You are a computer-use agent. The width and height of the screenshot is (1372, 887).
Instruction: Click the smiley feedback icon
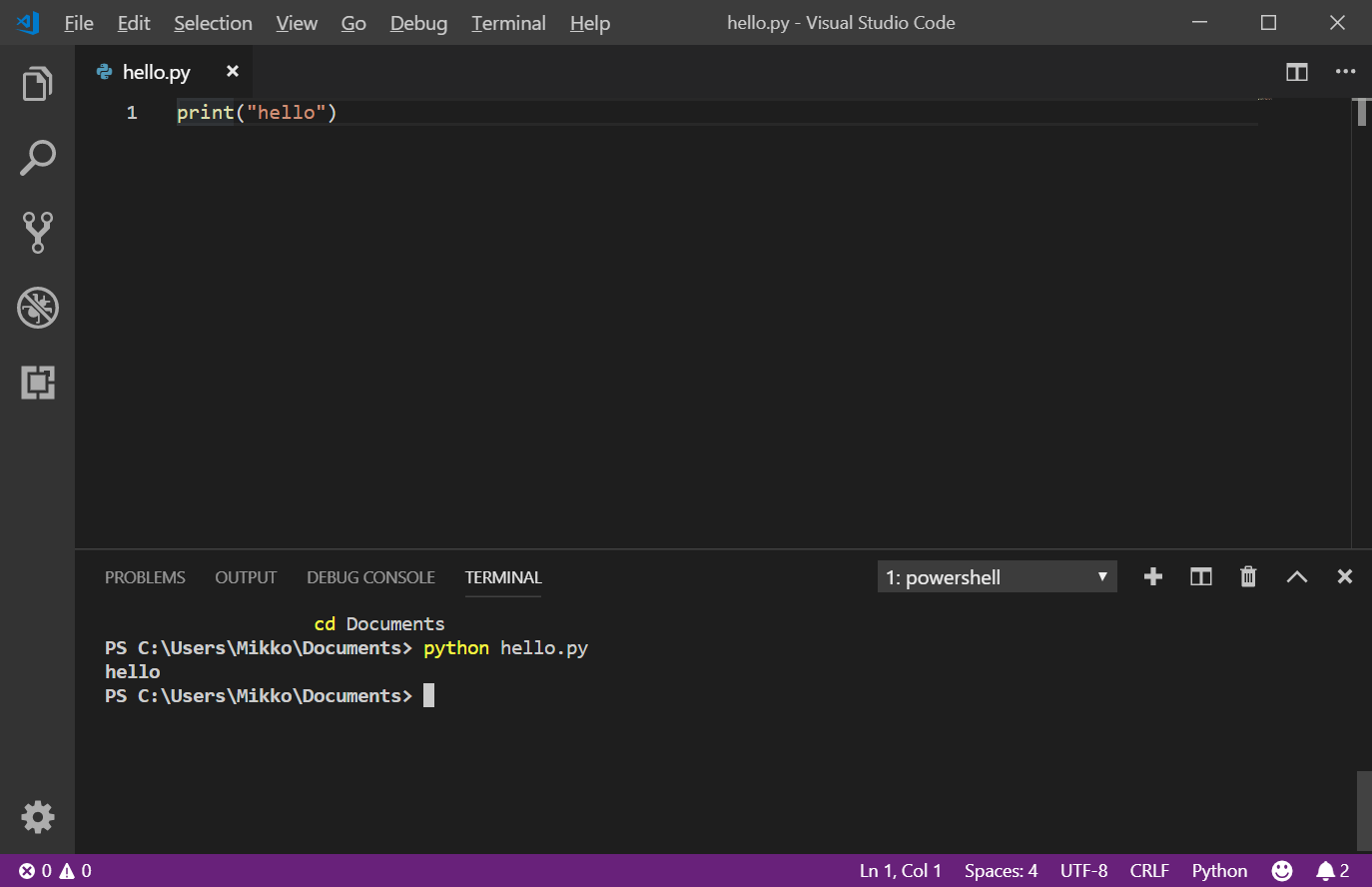(1282, 871)
